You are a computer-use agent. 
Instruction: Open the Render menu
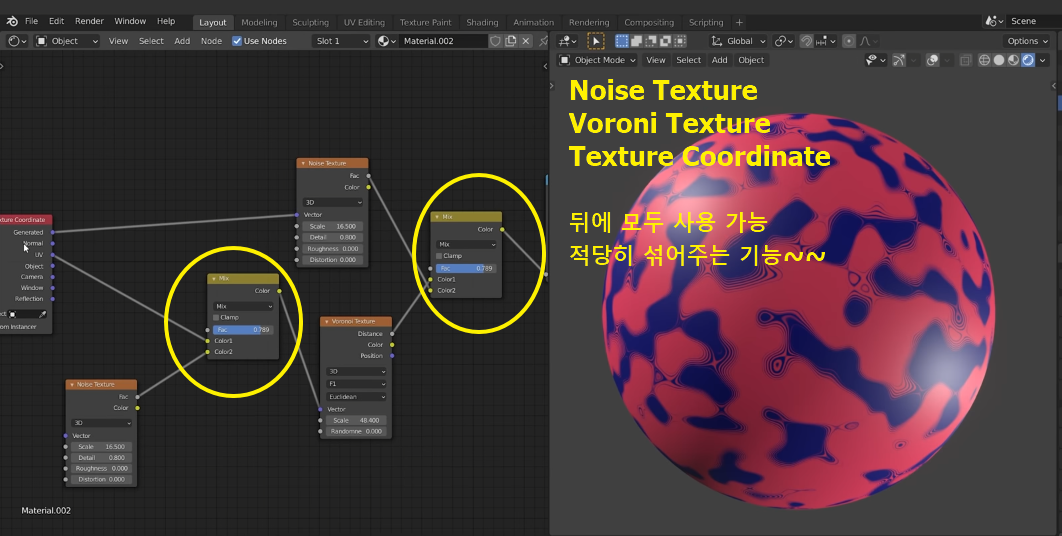point(89,21)
